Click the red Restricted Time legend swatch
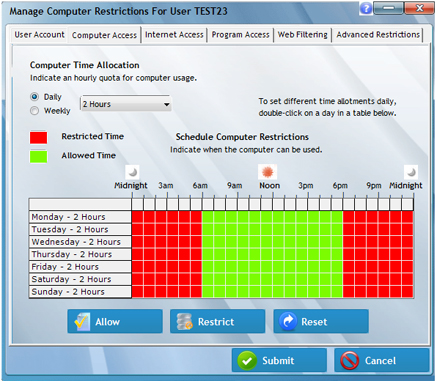The image size is (437, 381). click(x=39, y=137)
